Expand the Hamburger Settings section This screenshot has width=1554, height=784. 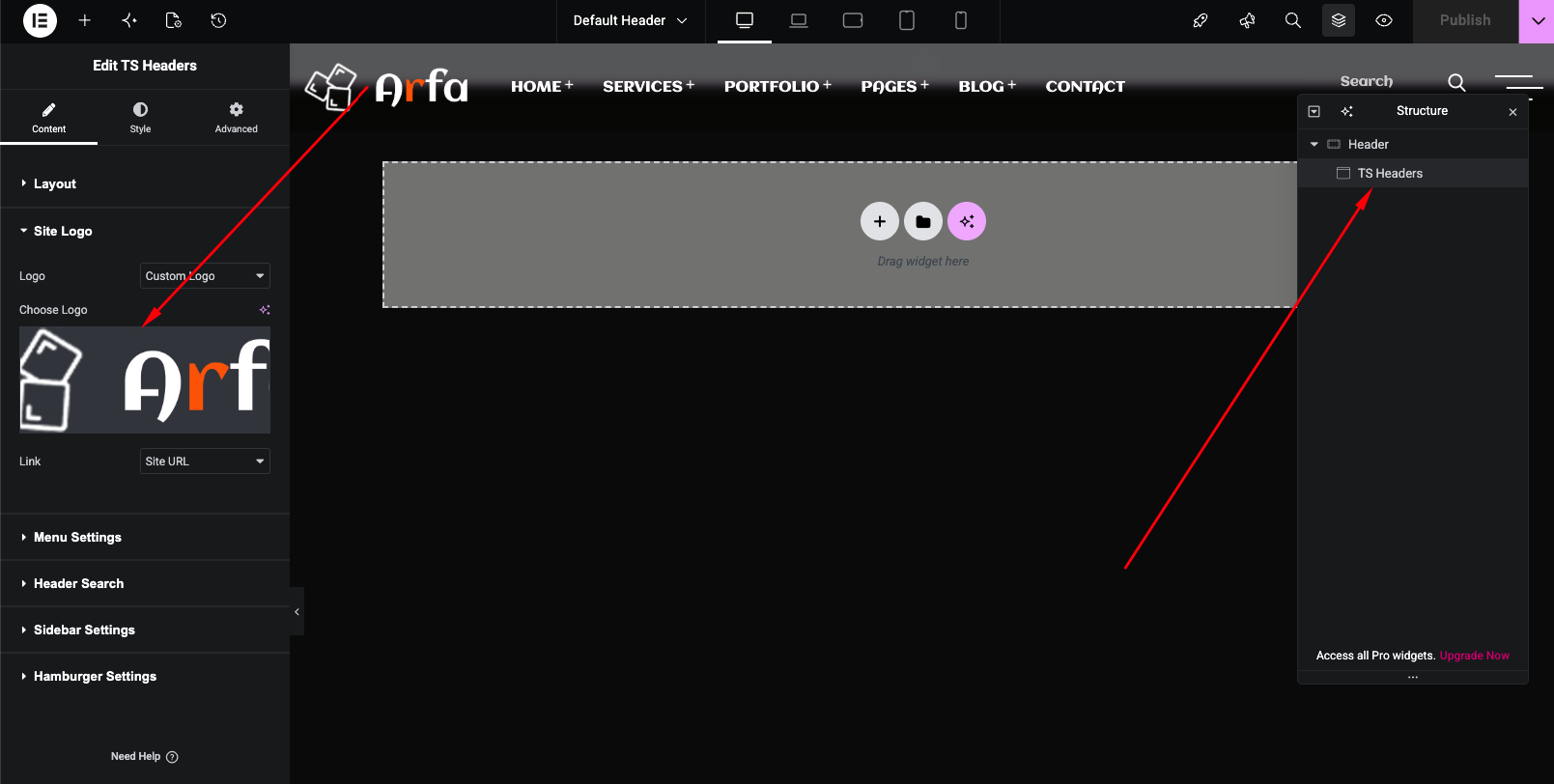[145, 676]
